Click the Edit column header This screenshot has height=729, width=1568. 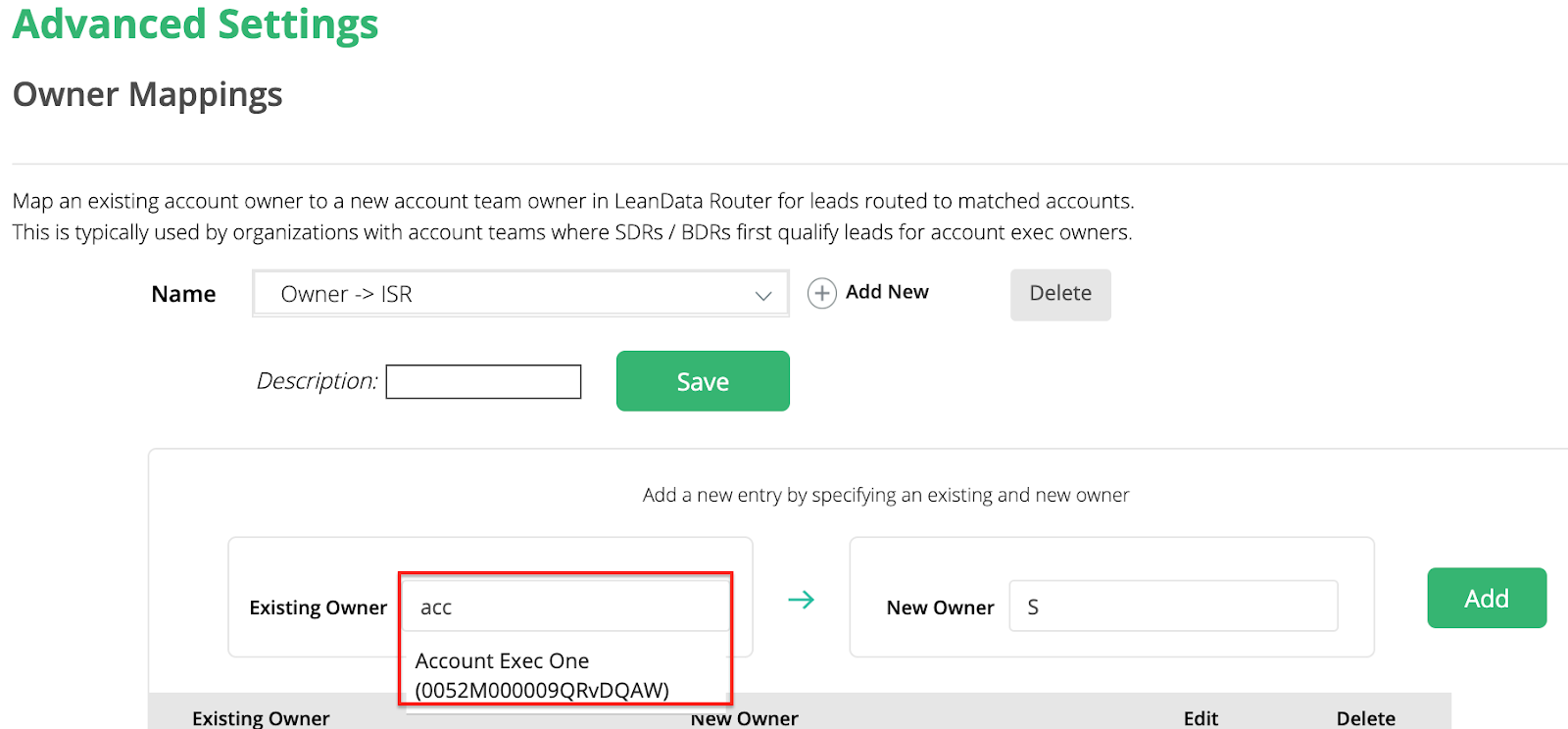pos(1200,718)
